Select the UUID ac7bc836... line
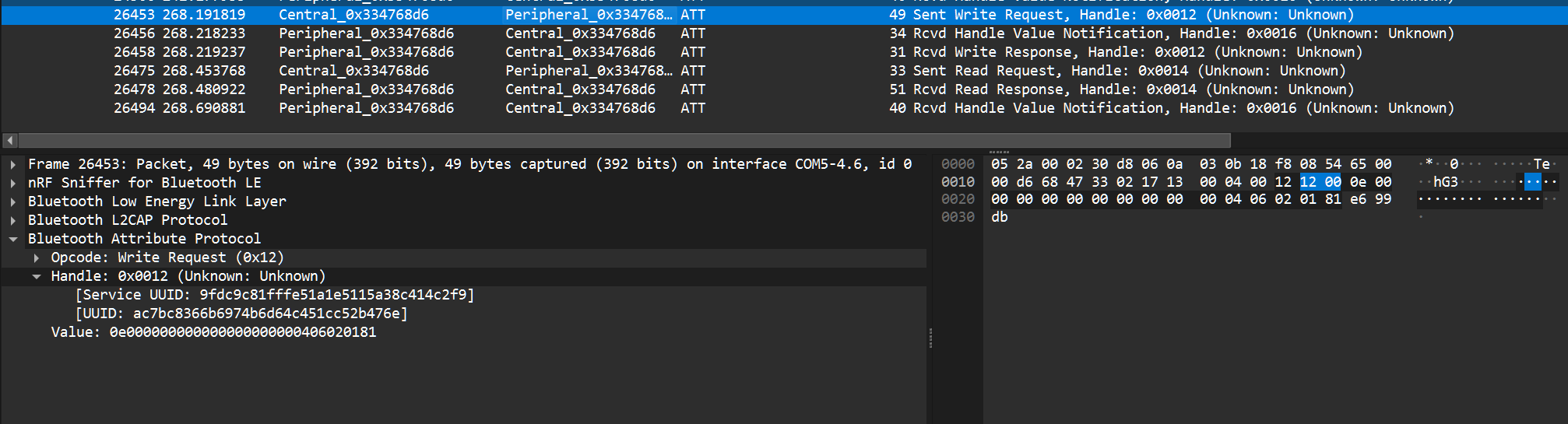Viewport: 1568px width, 424px height. point(241,314)
